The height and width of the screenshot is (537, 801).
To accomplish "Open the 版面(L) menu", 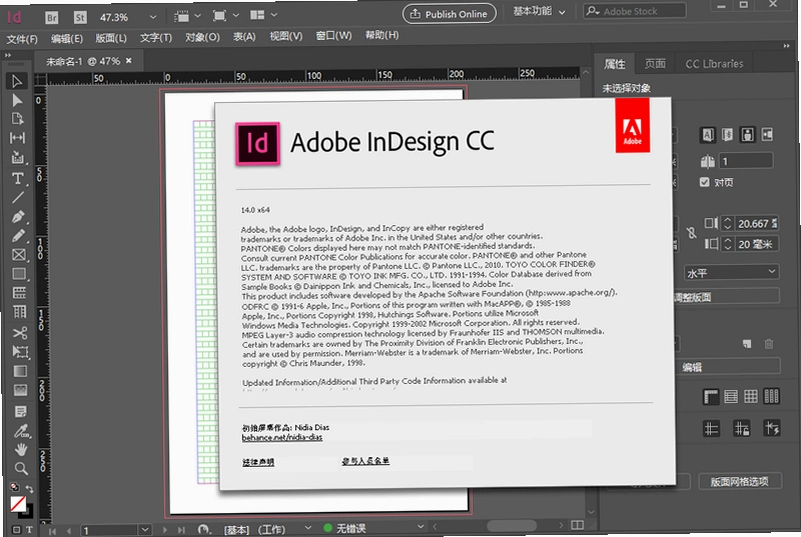I will coord(111,38).
